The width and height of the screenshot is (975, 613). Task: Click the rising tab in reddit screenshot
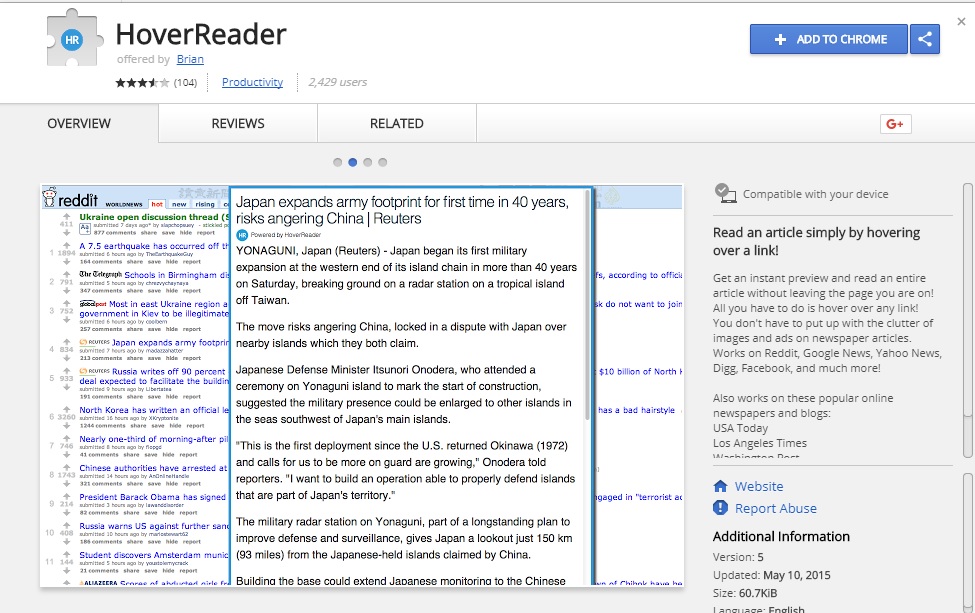point(205,204)
